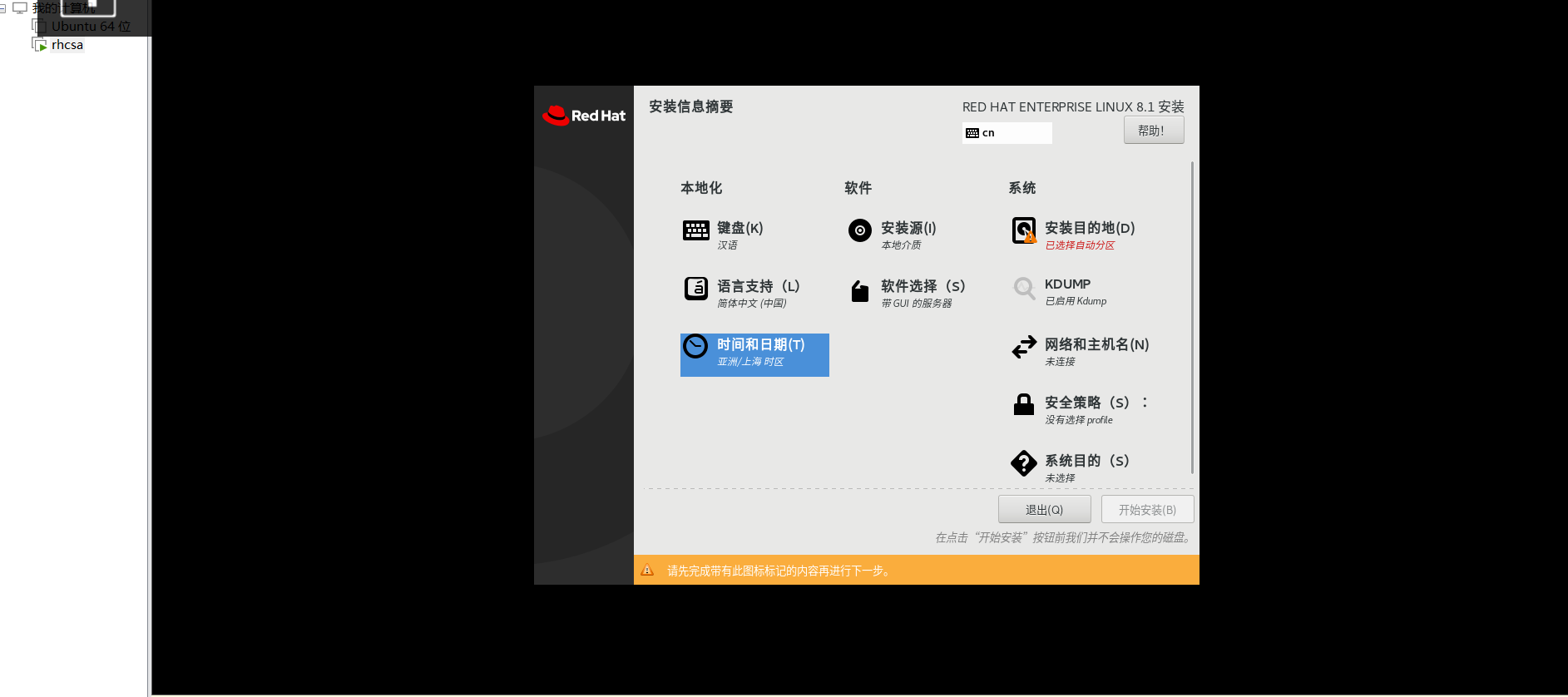Collapse the 我的计算机 tree node
This screenshot has height=697, width=1568.
(2, 8)
